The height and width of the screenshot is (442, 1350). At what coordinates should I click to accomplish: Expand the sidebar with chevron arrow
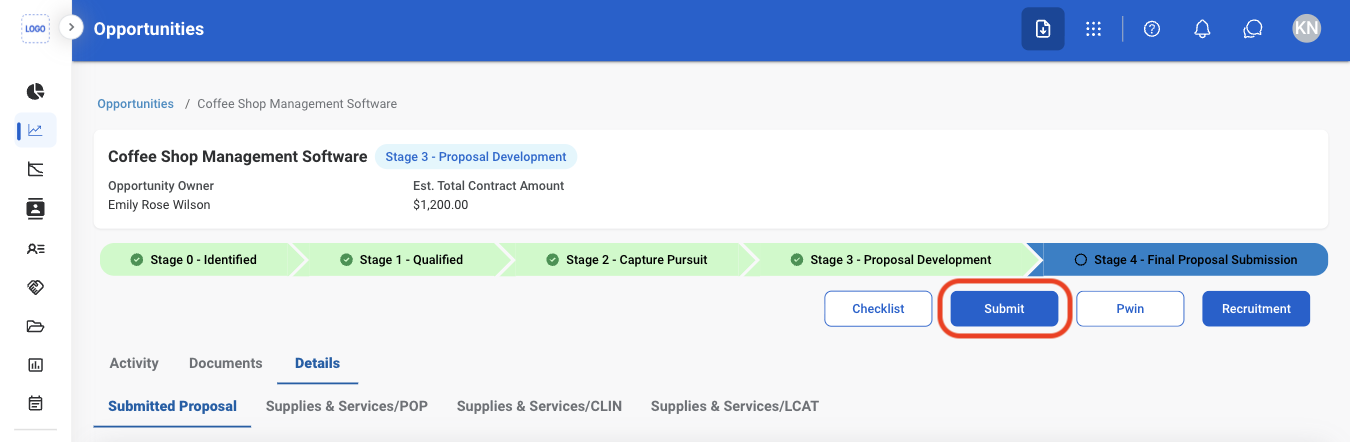[71, 27]
